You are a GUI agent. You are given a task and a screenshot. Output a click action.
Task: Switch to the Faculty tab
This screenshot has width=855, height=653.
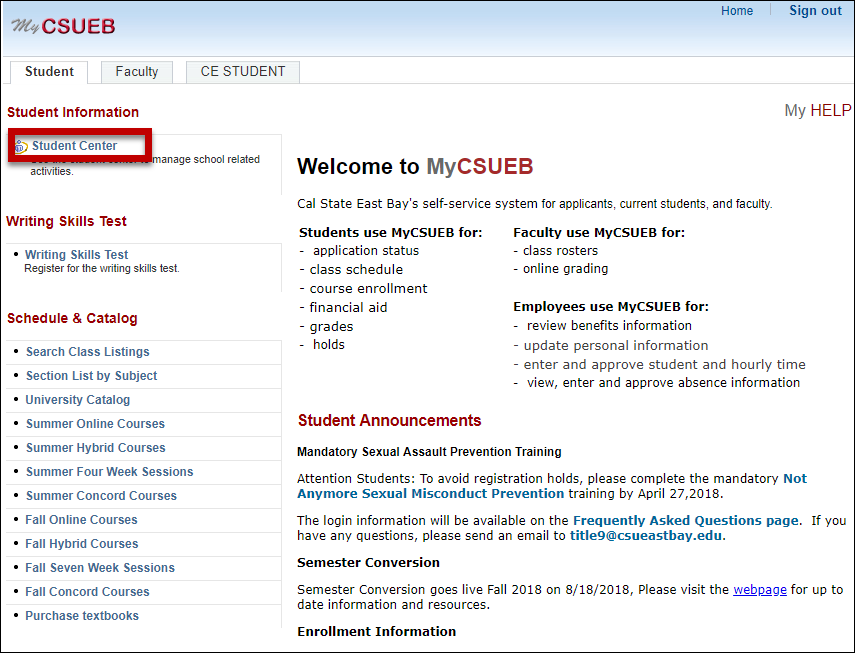pos(137,71)
